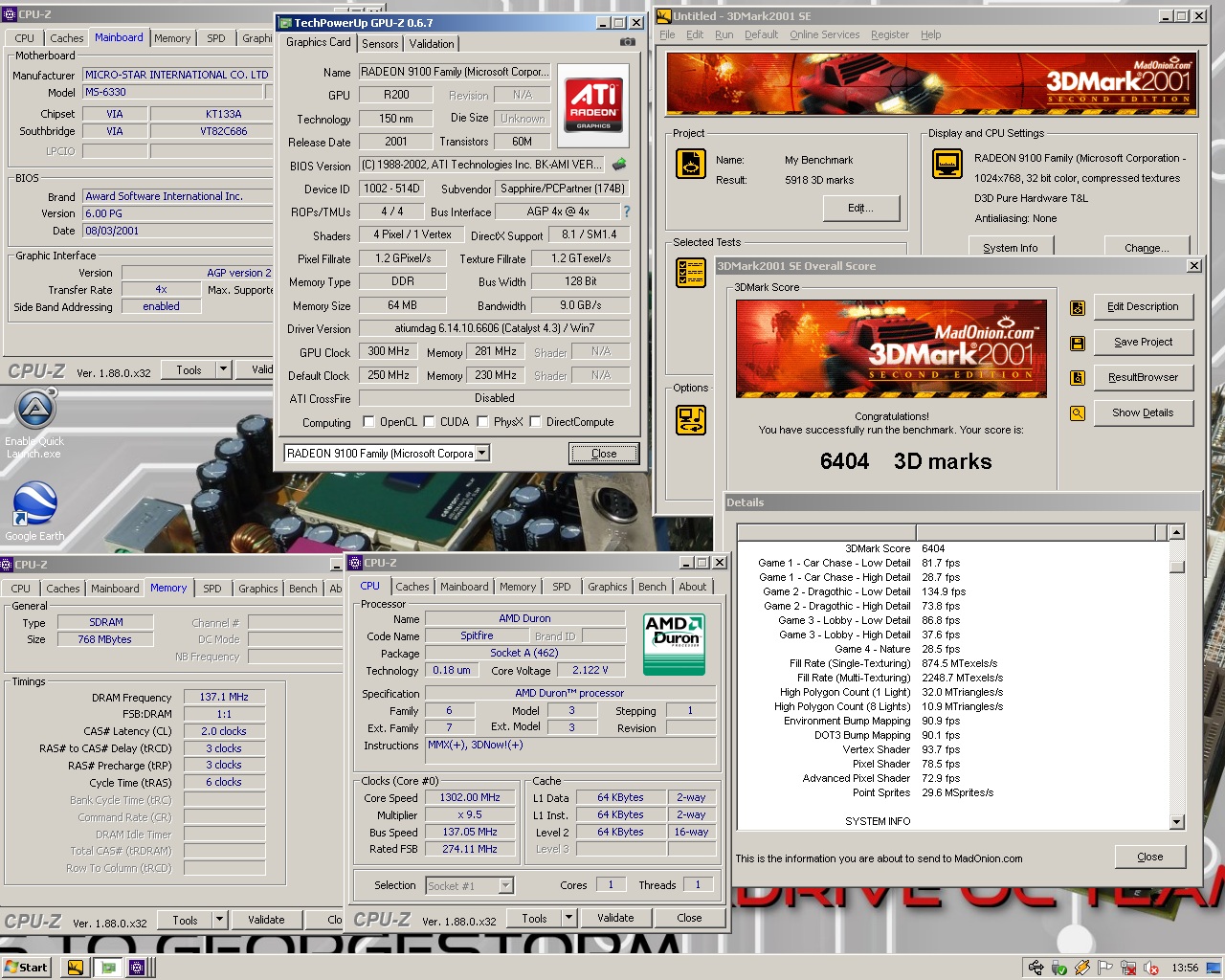
Task: Click Validate in the CPU-Z processor window
Action: click(x=615, y=918)
